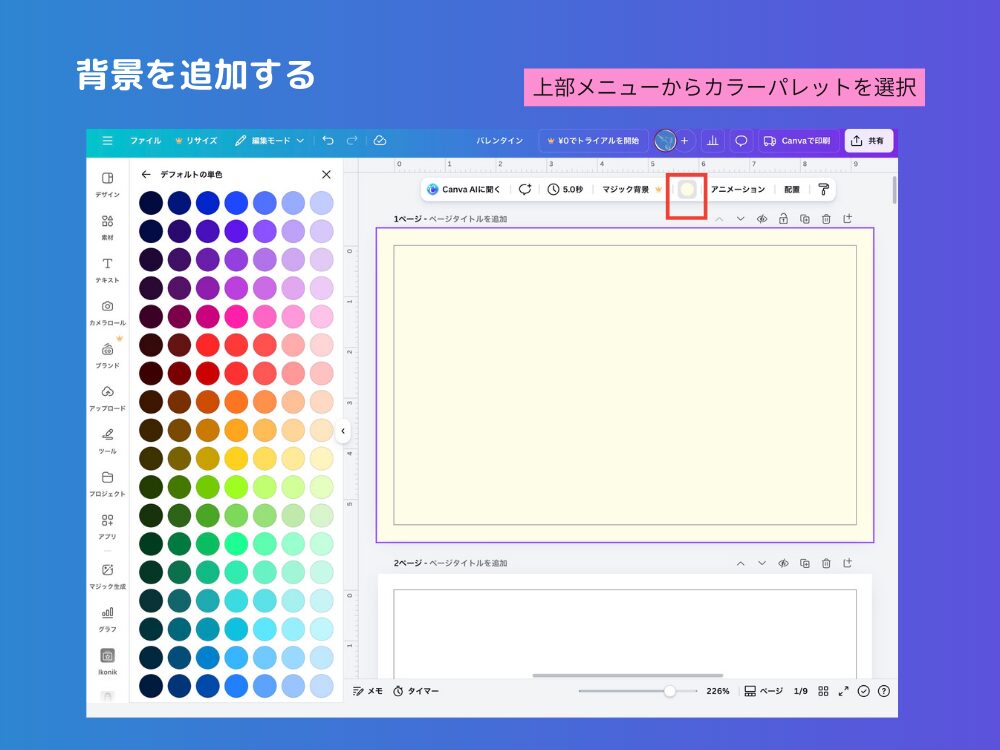
Task: Collapse the sidebar using the middle chevron
Action: coord(344,430)
